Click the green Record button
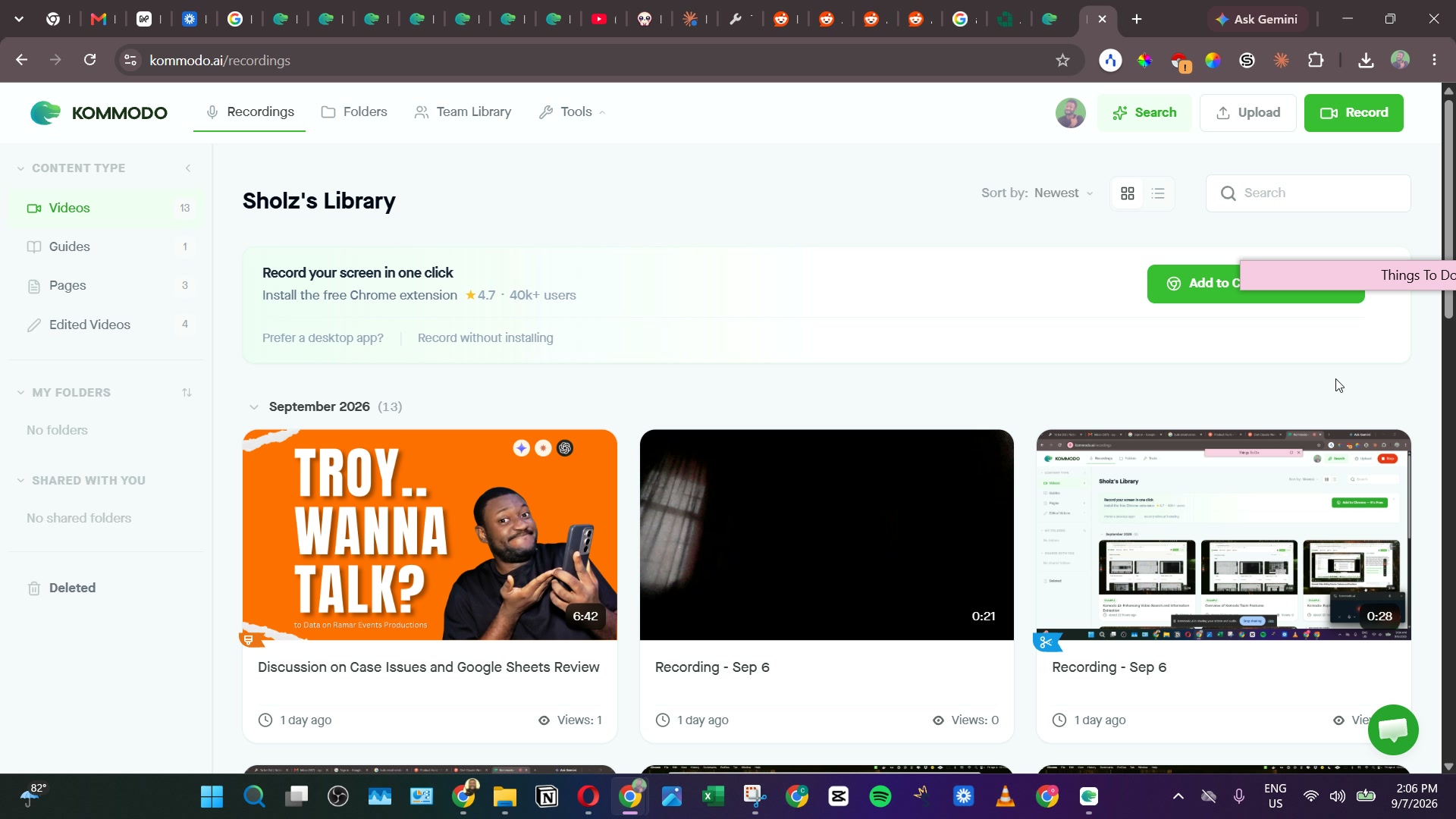1456x819 pixels. tap(1354, 113)
